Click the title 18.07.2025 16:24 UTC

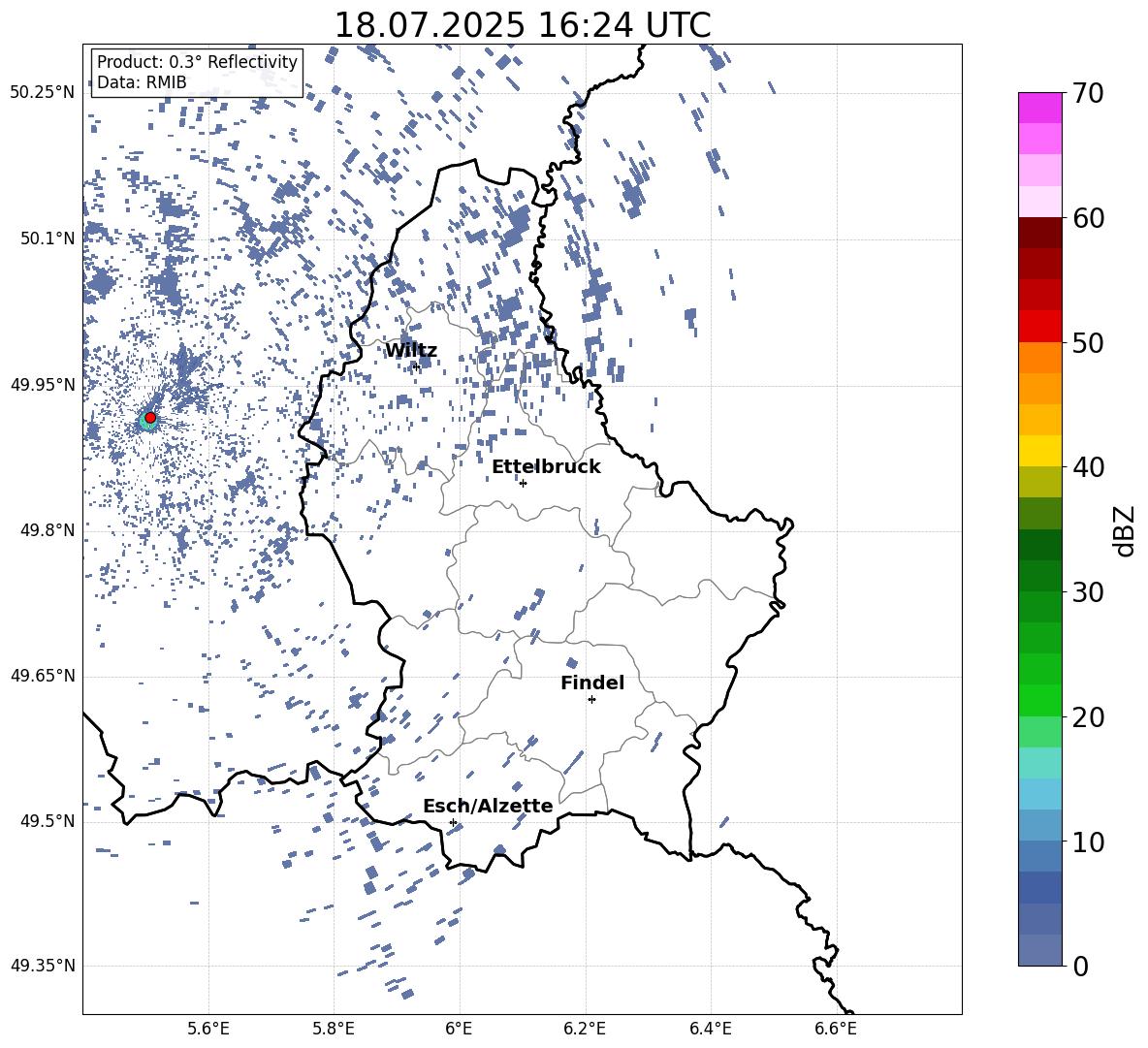(x=523, y=25)
